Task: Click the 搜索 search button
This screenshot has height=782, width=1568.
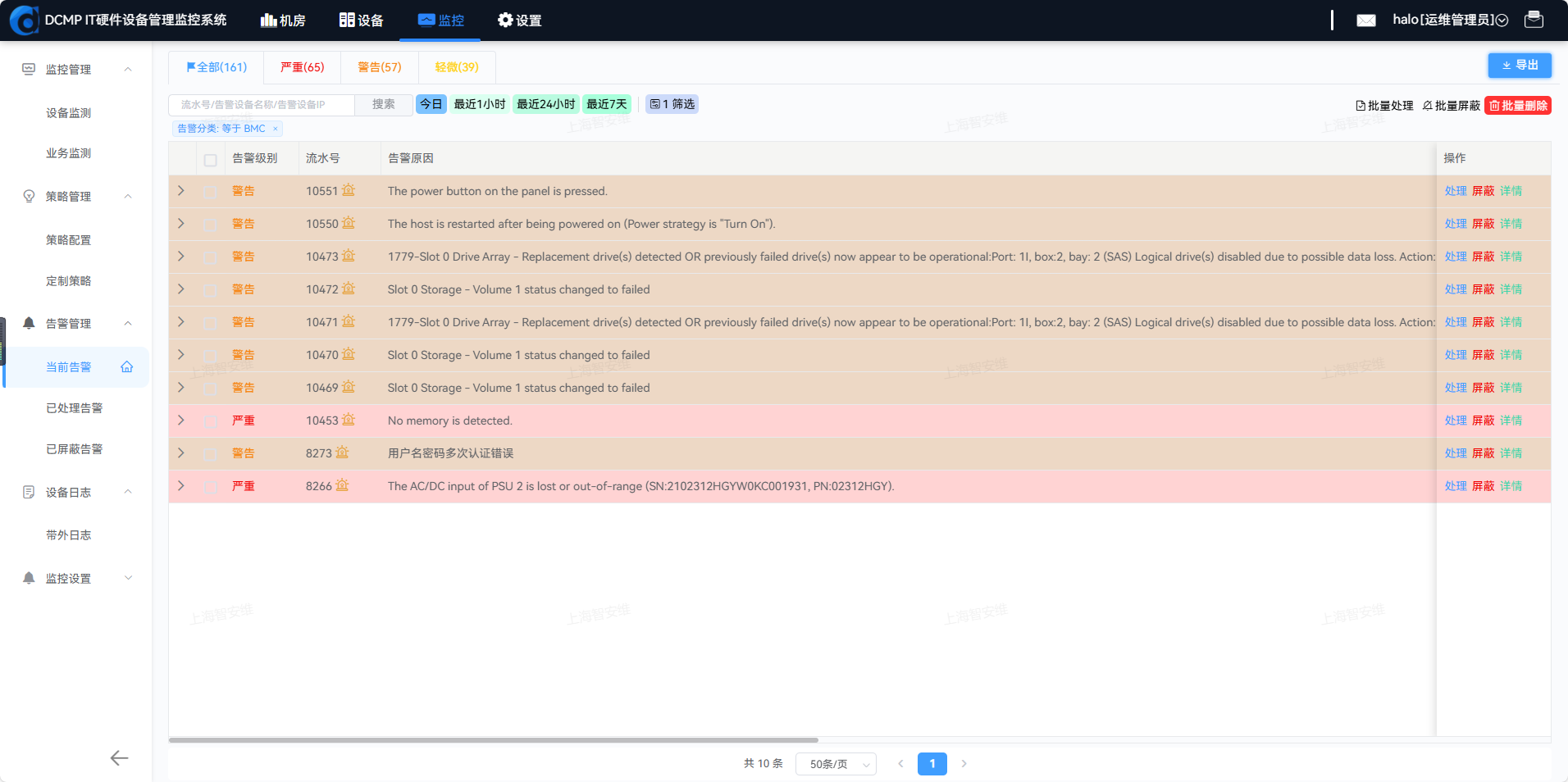Action: click(x=384, y=105)
